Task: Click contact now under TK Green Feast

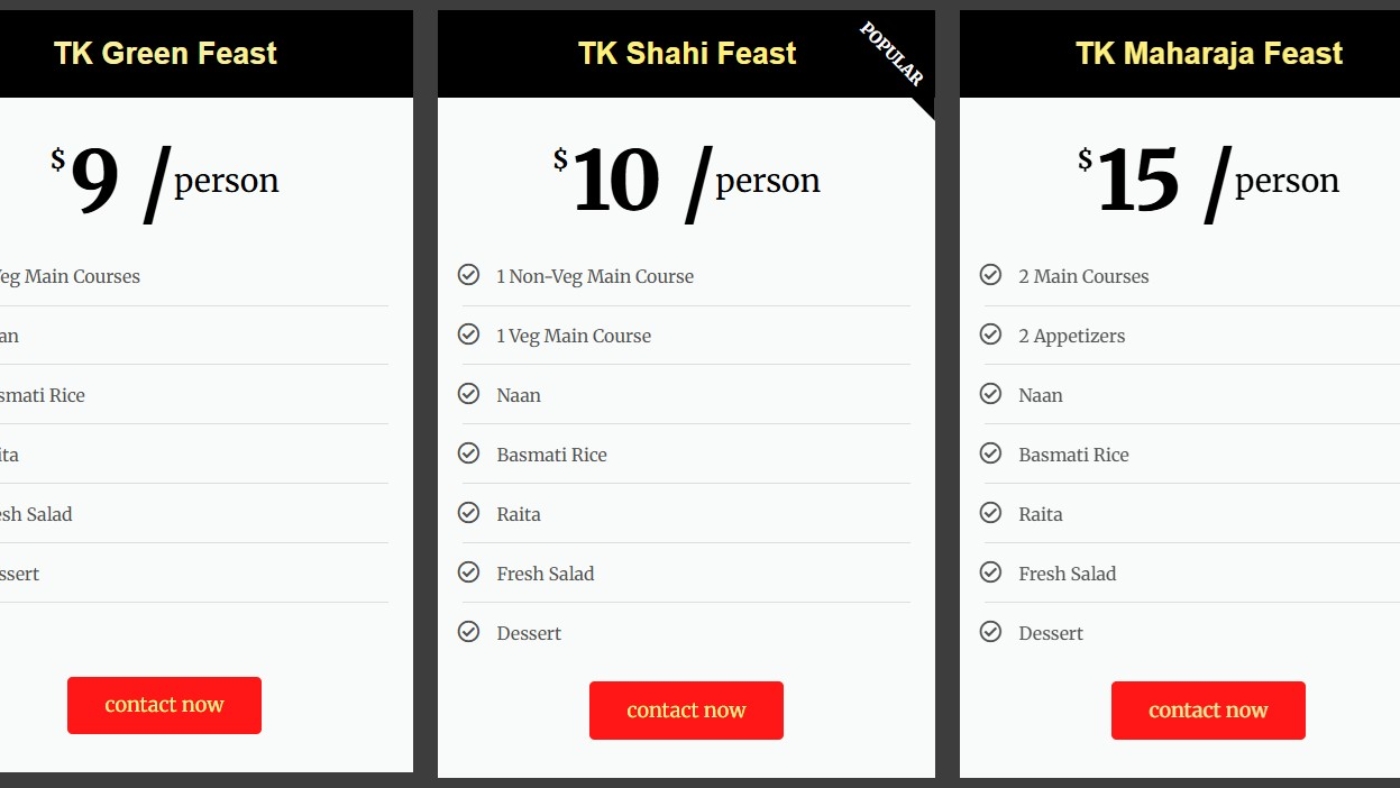Action: coord(164,705)
